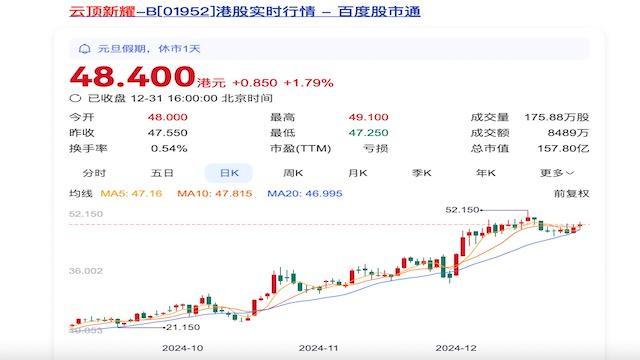
Task: Toggle the MA20 indicator line
Action: click(305, 193)
